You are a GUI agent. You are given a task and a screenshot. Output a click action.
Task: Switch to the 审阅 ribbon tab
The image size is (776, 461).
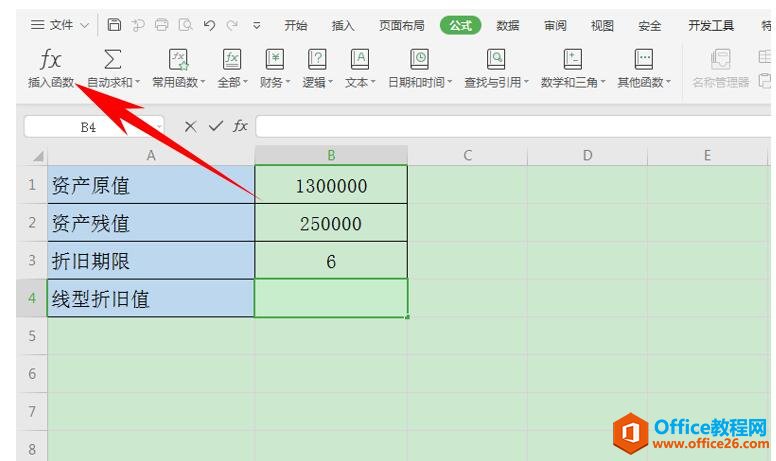tap(555, 25)
